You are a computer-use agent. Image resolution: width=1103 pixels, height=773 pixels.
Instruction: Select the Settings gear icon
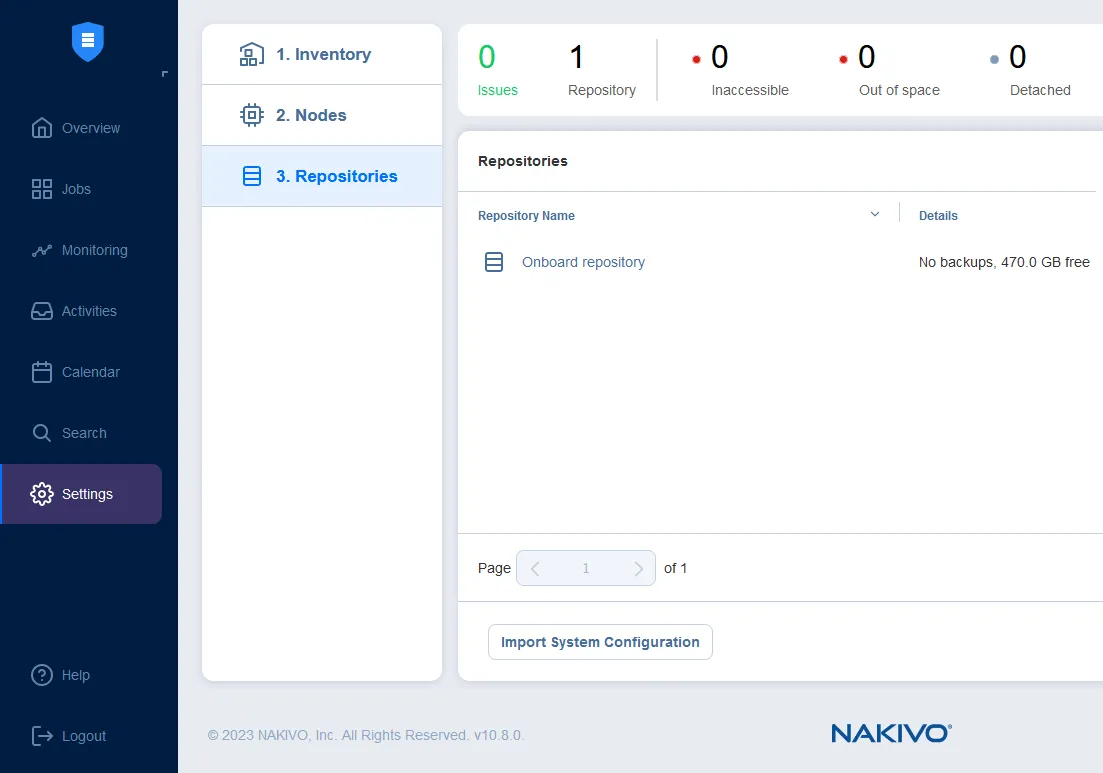click(x=42, y=494)
